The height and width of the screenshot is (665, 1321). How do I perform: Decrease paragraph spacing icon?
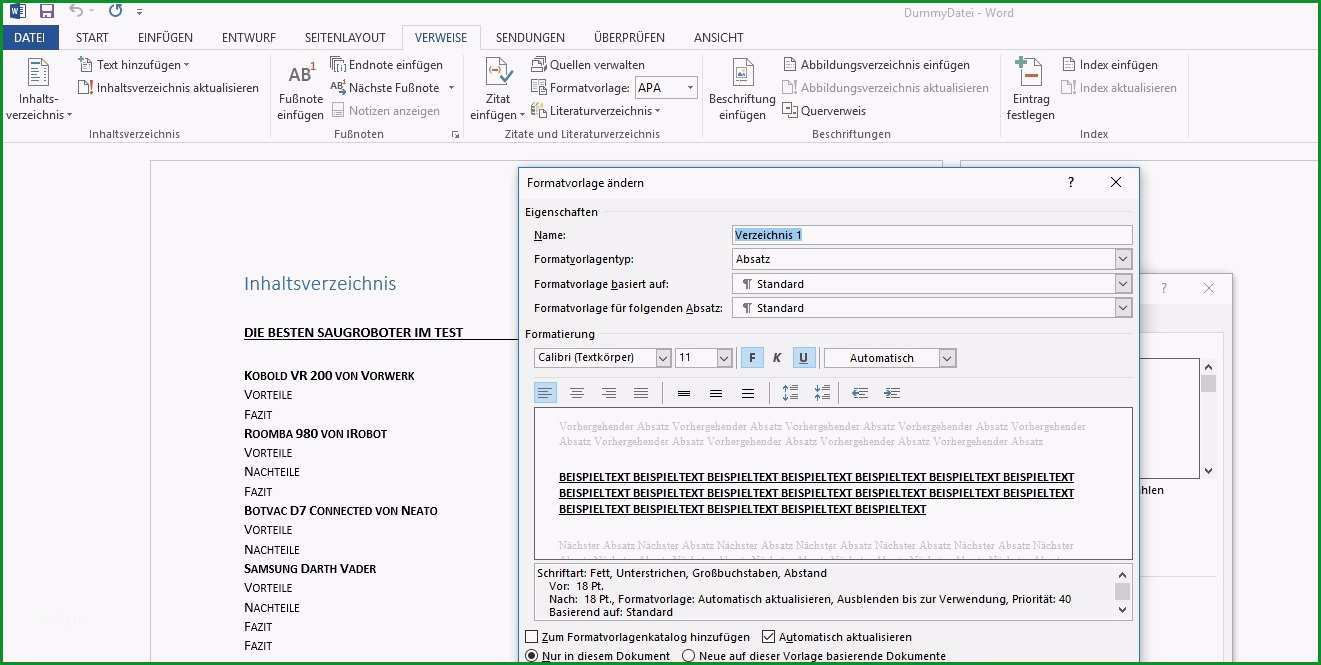(822, 393)
